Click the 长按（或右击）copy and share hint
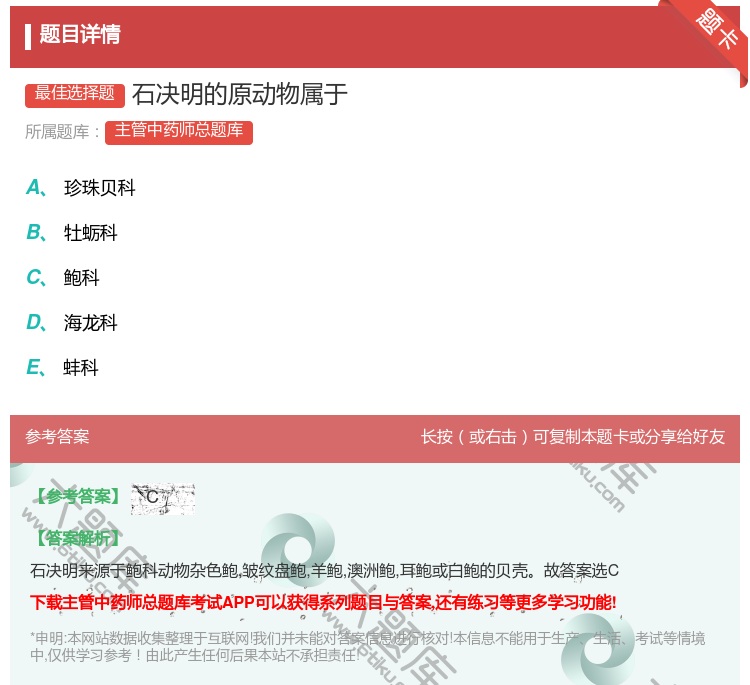750x685 pixels. pyautogui.click(x=572, y=437)
